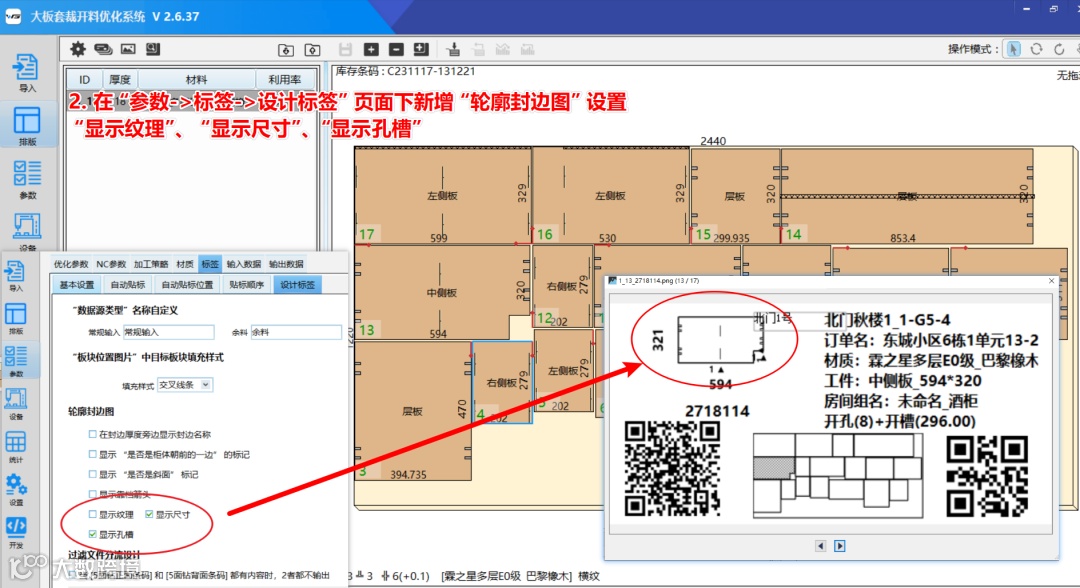Toggle 显示"是否是柜体朝前的一边"的标记 checkbox
The image size is (1080, 588).
[92, 454]
